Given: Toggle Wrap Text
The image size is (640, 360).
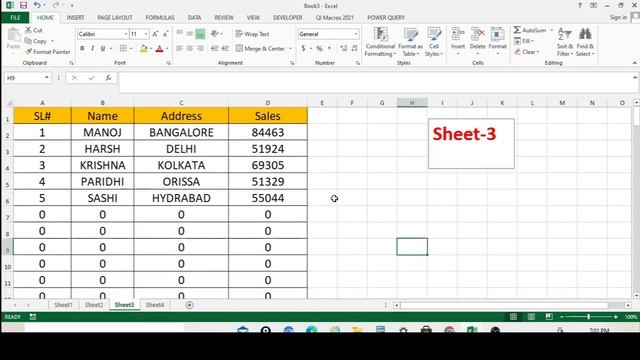Looking at the screenshot, I should [x=253, y=34].
